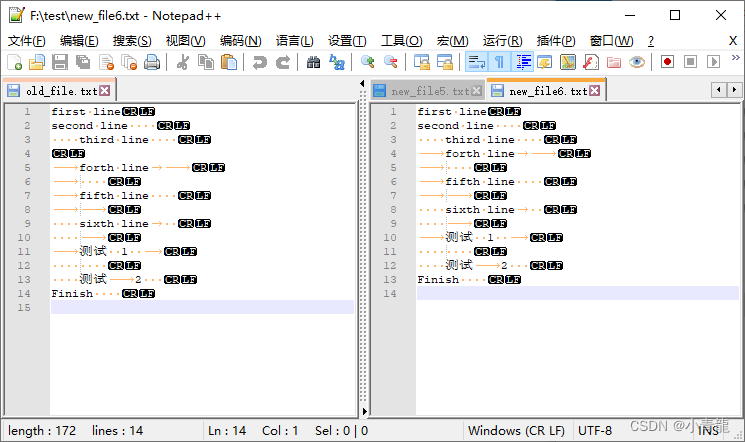Image resolution: width=745 pixels, height=442 pixels.
Task: Click the Cut scissors icon
Action: pyautogui.click(x=182, y=62)
